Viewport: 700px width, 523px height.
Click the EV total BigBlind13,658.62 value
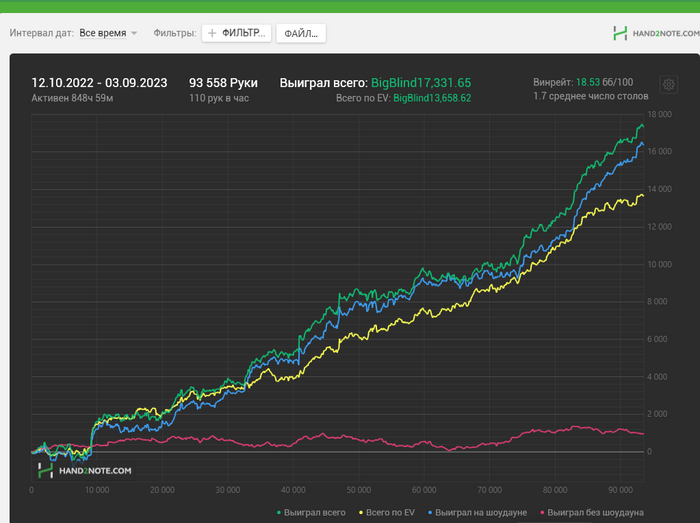tap(432, 98)
